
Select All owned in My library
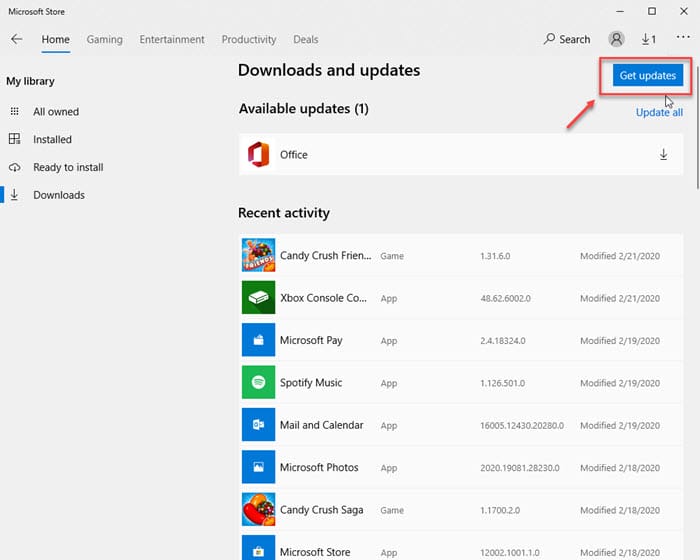click(56, 112)
